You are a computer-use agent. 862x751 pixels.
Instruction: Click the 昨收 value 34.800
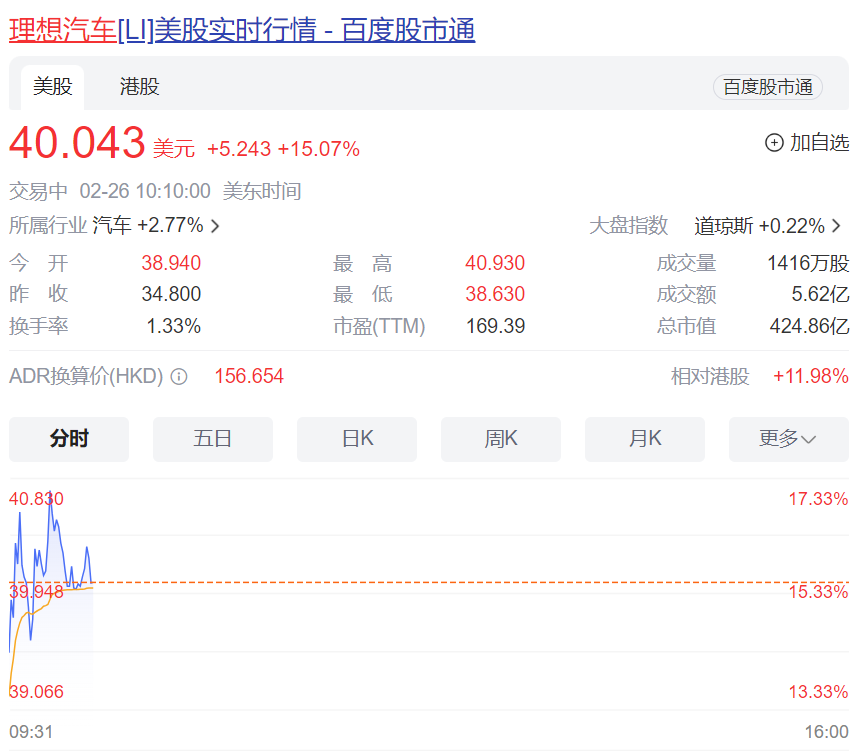click(x=171, y=294)
